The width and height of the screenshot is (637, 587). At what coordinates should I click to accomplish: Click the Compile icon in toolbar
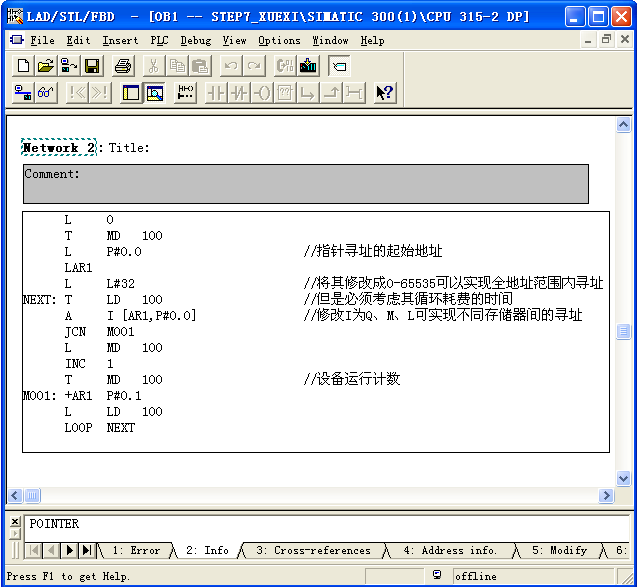point(285,66)
